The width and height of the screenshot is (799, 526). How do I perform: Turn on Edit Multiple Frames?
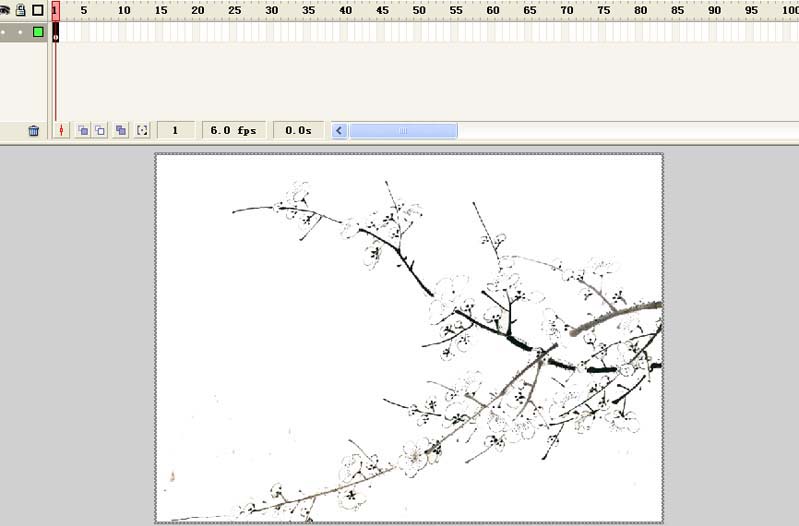[x=121, y=130]
